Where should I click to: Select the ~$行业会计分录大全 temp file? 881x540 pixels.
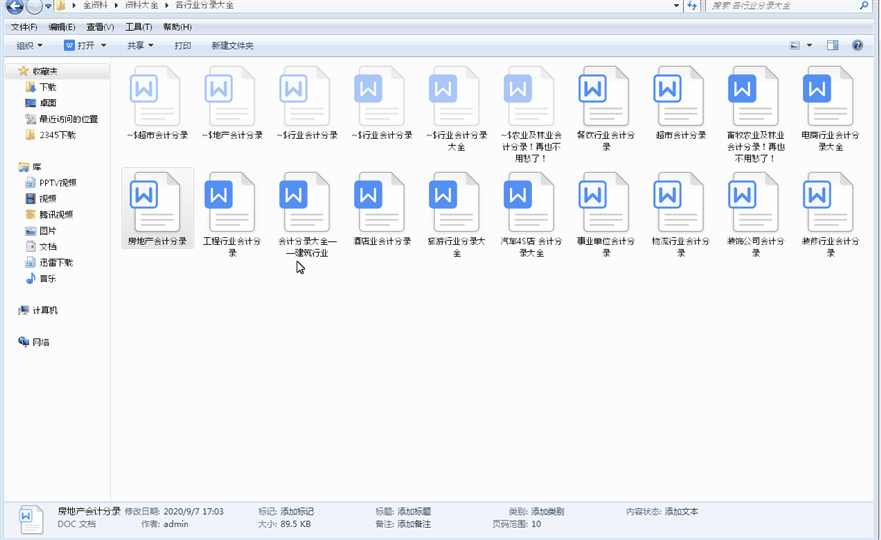[x=456, y=110]
